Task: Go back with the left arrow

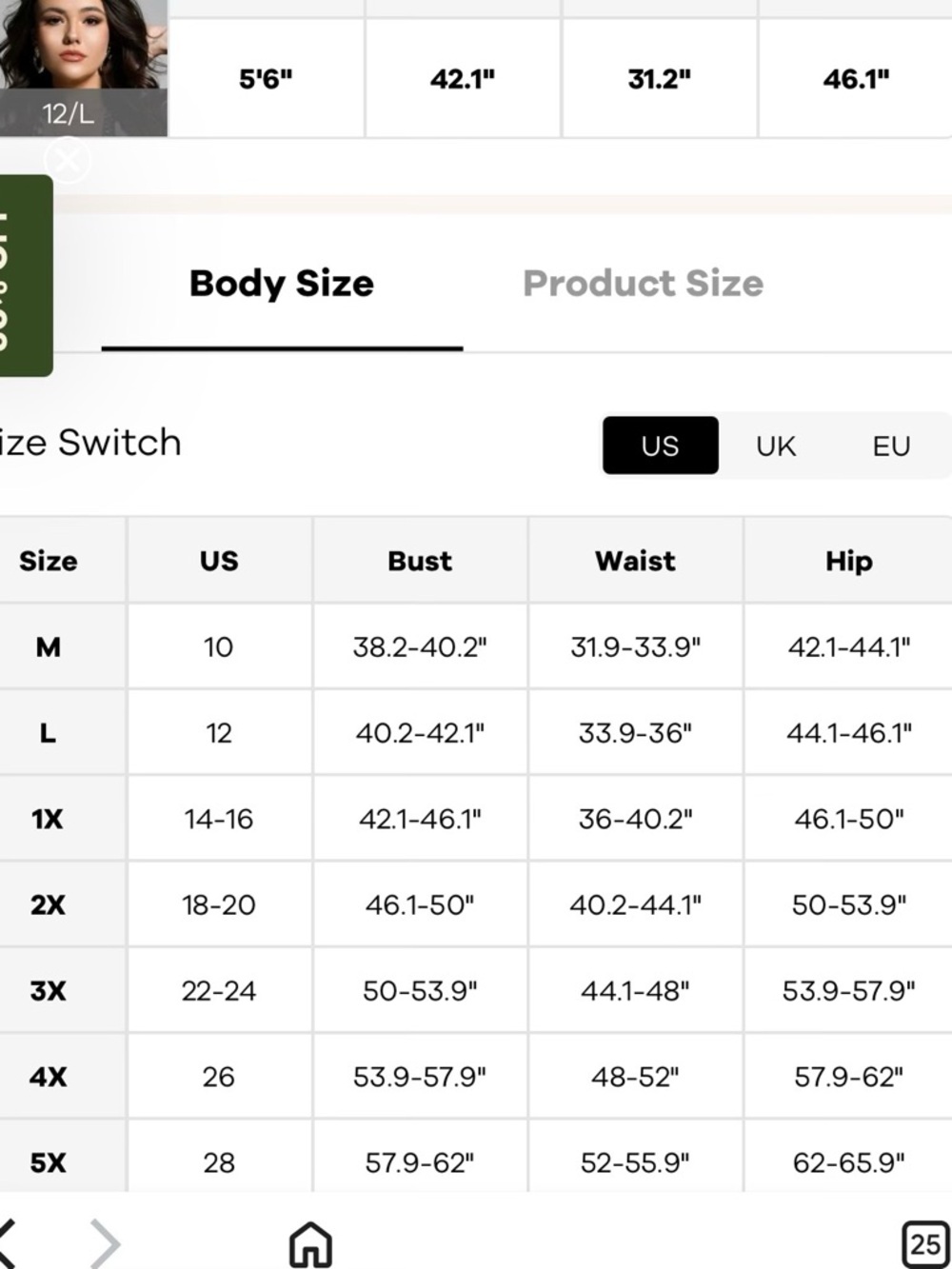Action: pos(8,1243)
